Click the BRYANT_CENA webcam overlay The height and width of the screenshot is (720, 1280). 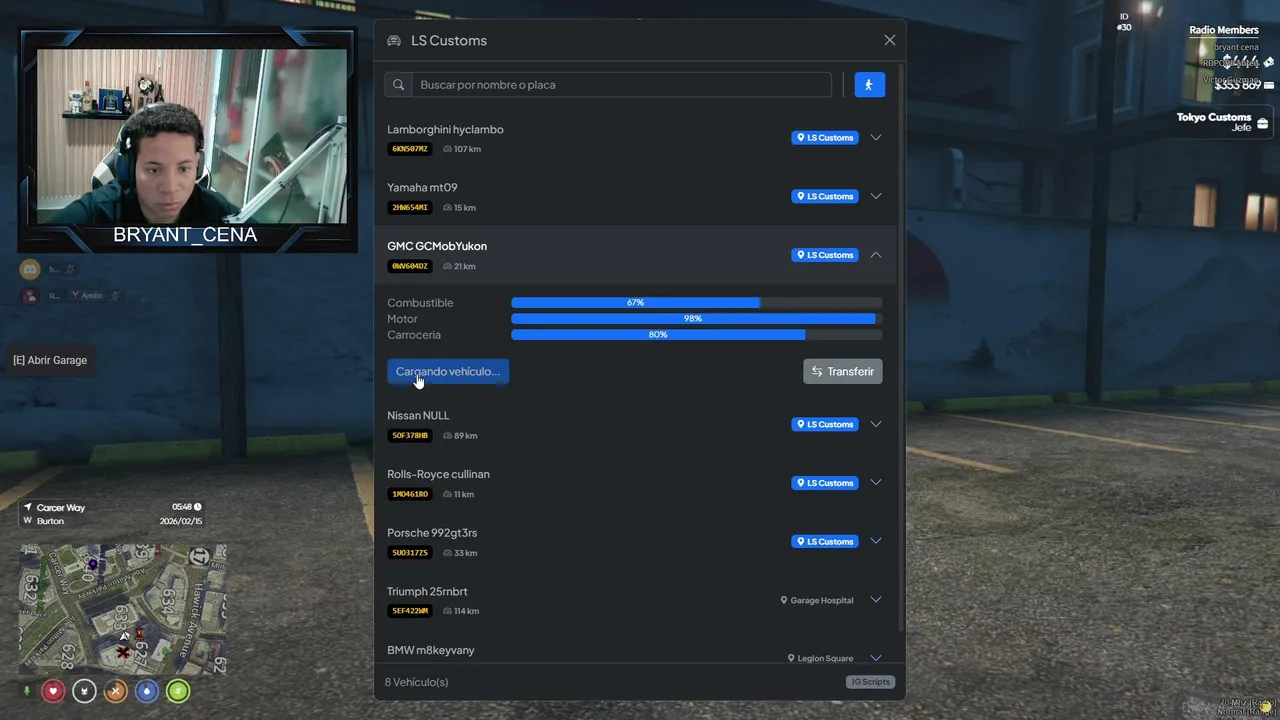[x=187, y=140]
